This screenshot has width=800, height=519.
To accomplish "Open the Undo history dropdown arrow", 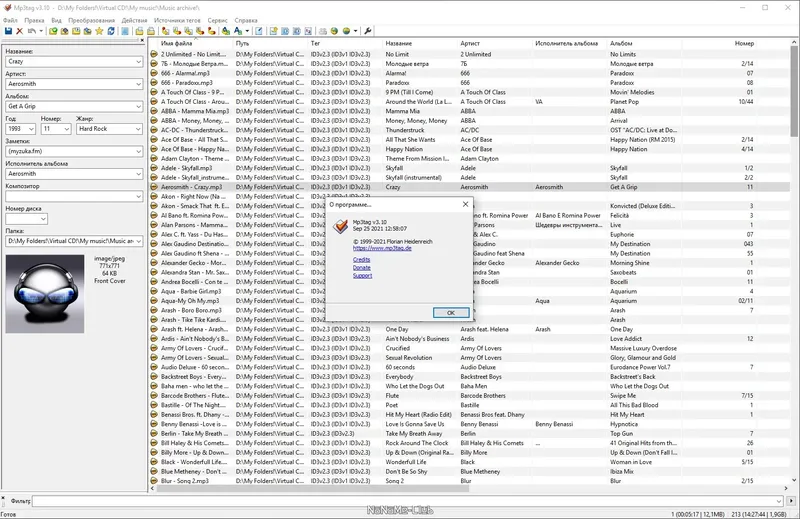I will click(x=41, y=31).
